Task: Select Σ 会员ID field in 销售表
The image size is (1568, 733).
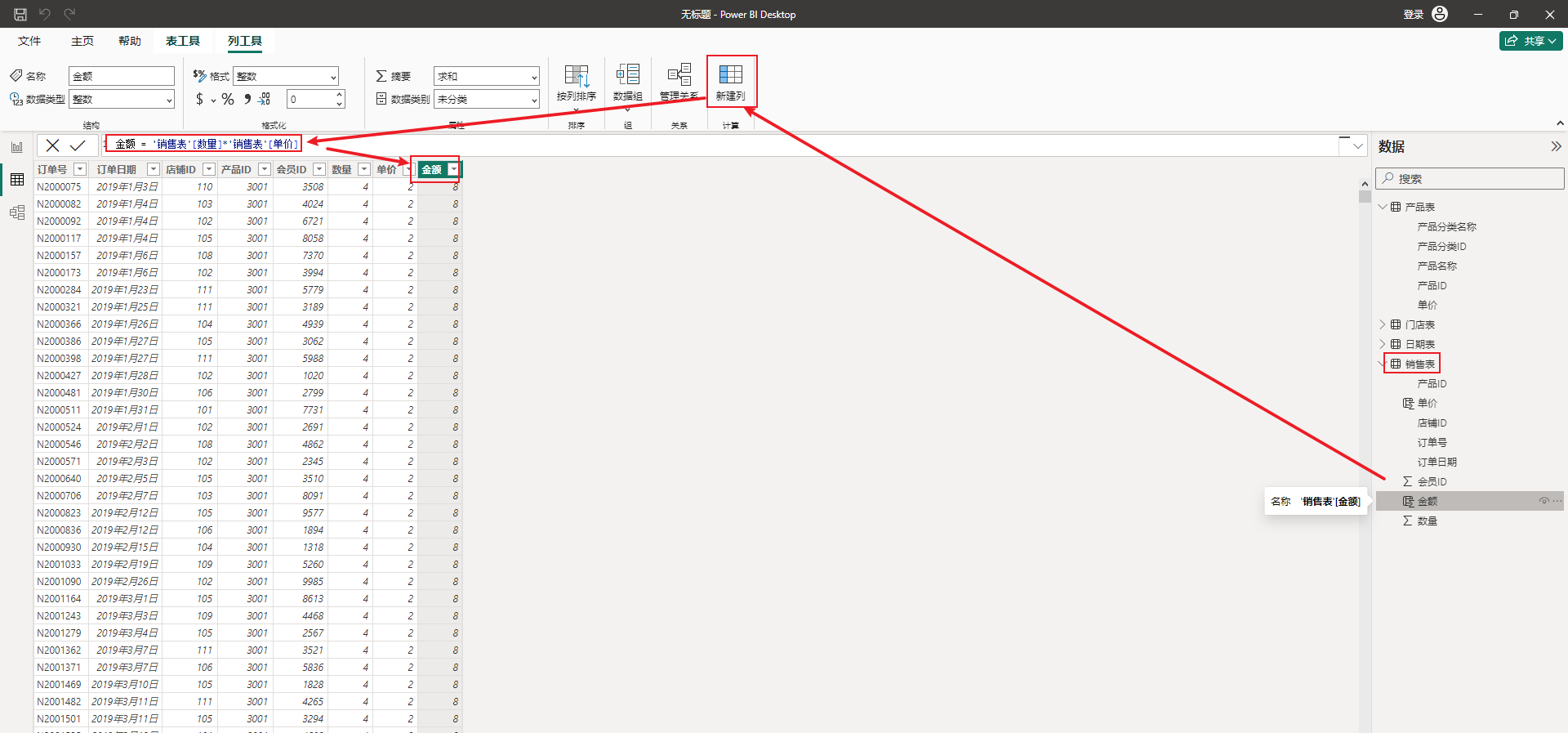Action: [1432, 481]
